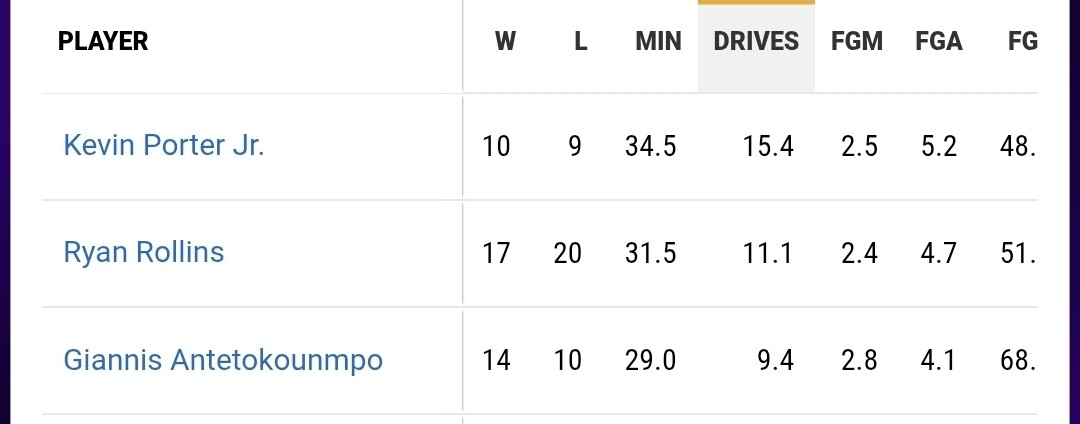
Task: Click Giannis FGM cell showing 2.8
Action: pos(860,360)
